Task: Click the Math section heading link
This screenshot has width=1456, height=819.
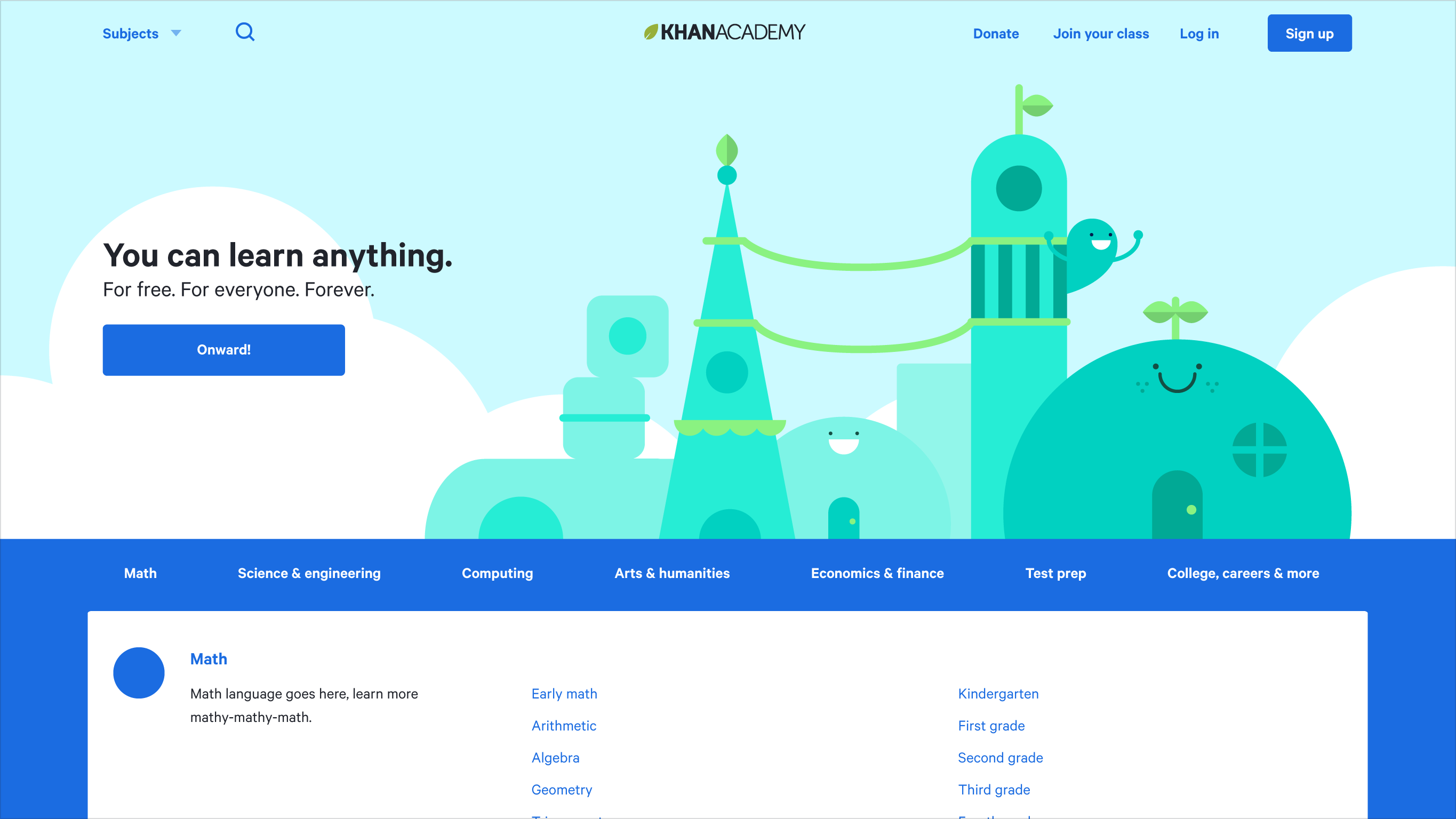Action: tap(209, 659)
